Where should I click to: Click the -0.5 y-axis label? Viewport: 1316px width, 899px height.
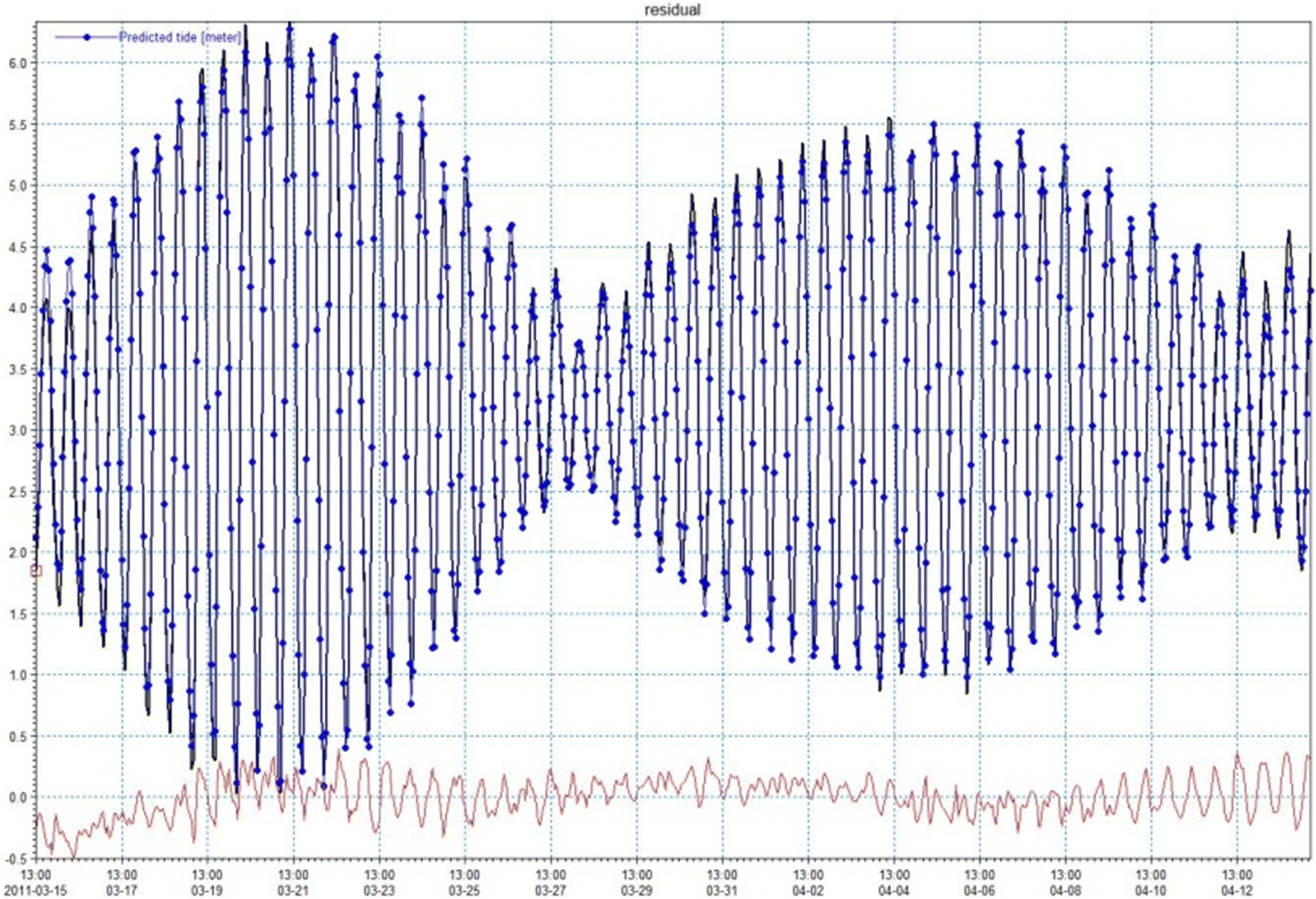[16, 858]
